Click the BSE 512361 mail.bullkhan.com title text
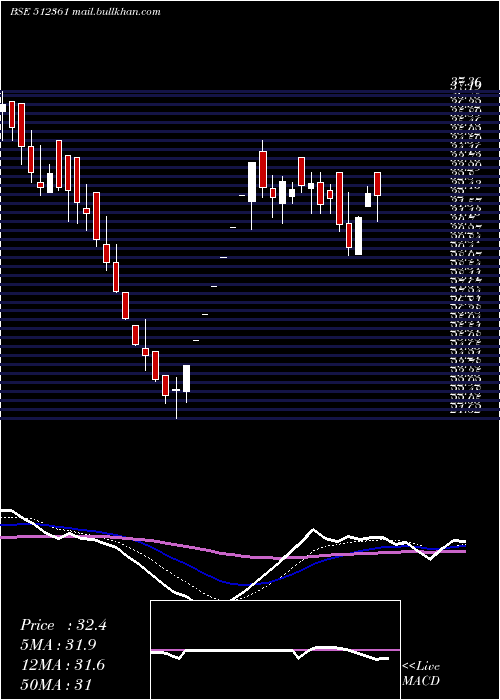500x700 pixels. click(x=85, y=12)
